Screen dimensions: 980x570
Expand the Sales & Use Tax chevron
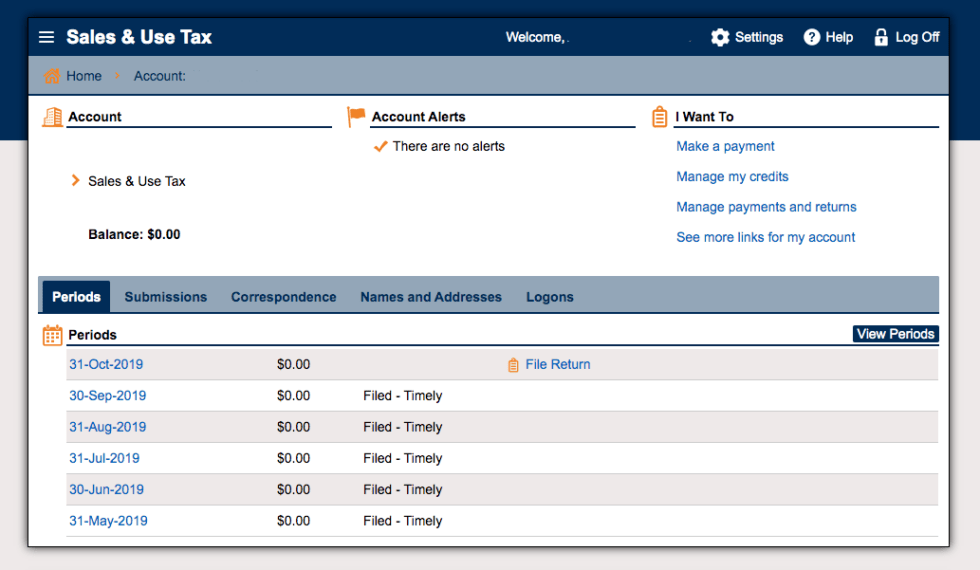pyautogui.click(x=75, y=181)
